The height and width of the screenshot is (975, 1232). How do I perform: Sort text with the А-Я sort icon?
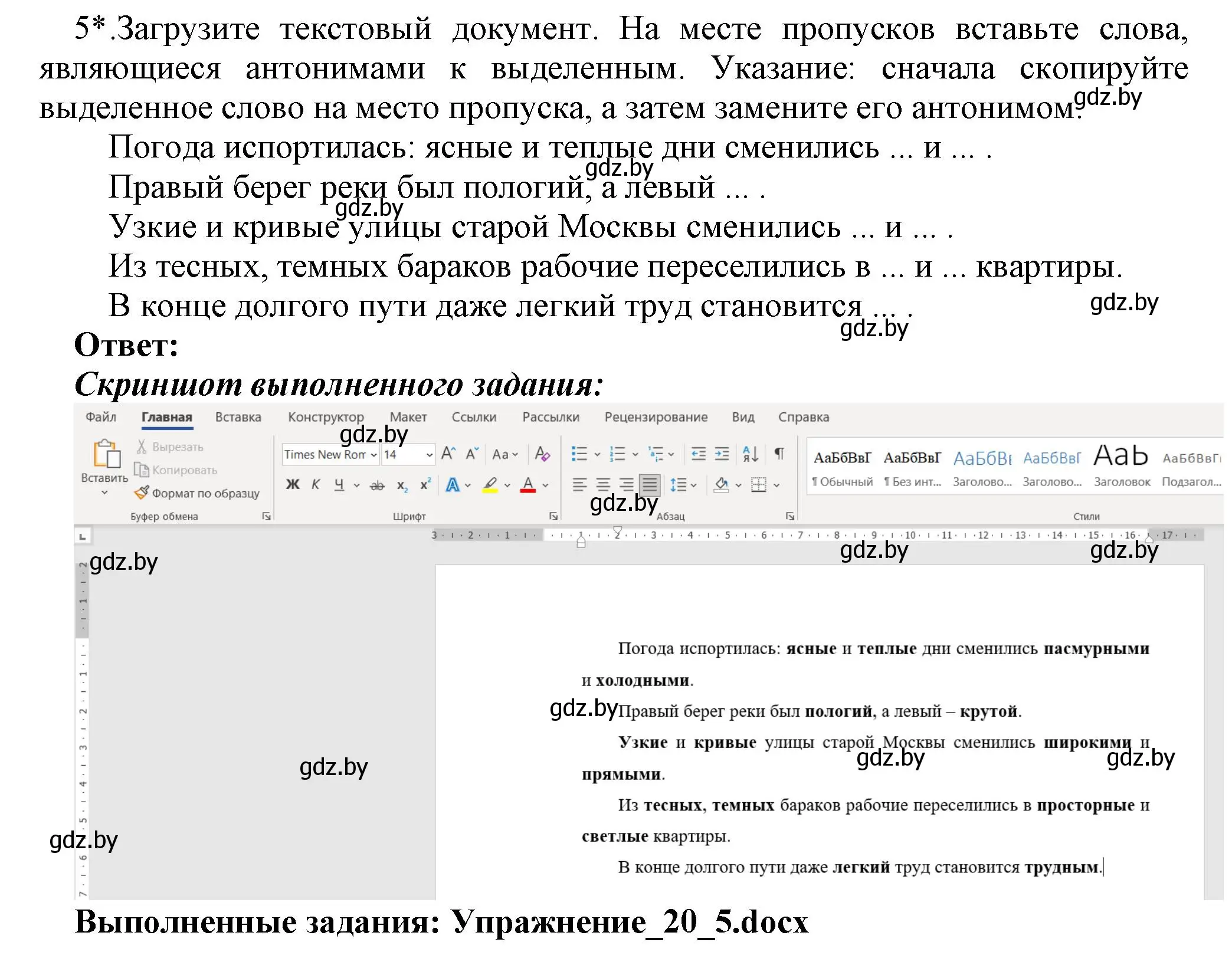tap(751, 454)
